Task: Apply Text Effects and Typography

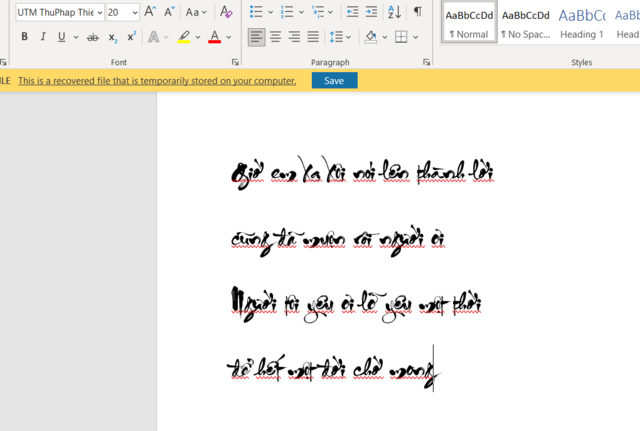Action: (x=154, y=37)
